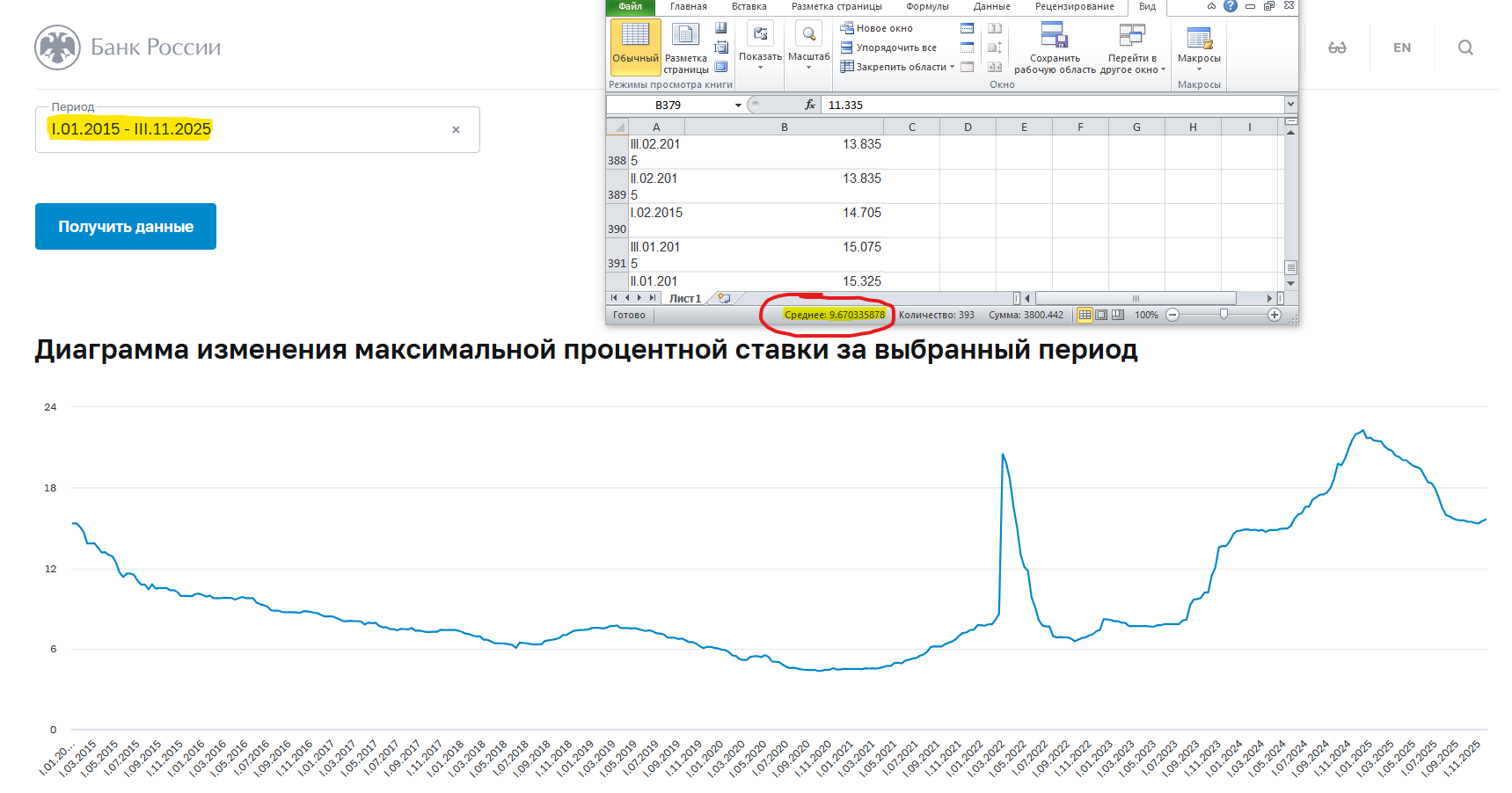
Task: Open the Формулы ribbon tab
Action: pos(927,7)
